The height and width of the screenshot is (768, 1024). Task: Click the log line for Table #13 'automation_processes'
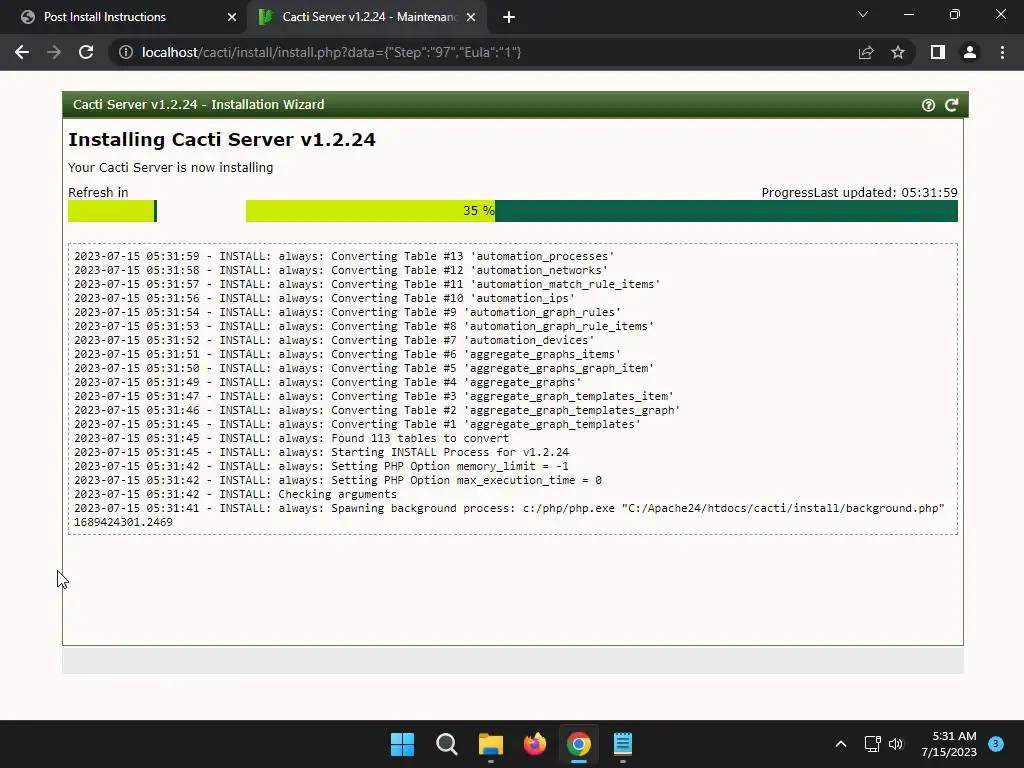[x=344, y=256]
